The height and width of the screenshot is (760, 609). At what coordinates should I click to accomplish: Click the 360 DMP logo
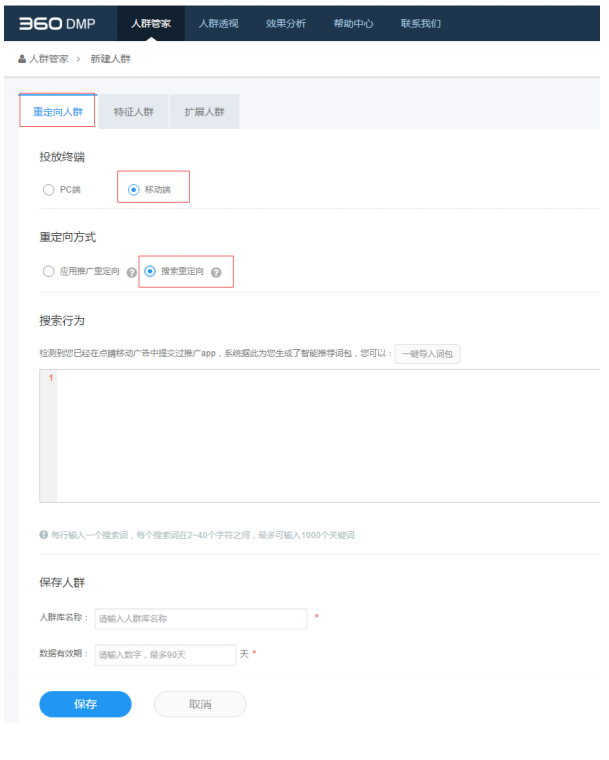[x=57, y=23]
